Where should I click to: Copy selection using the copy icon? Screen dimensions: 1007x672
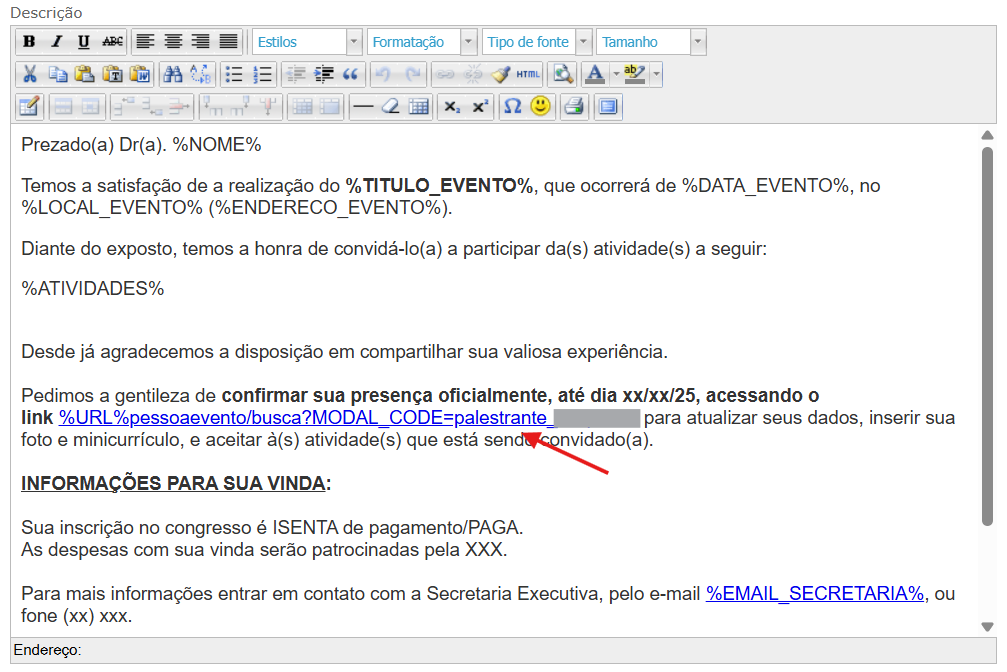point(57,74)
